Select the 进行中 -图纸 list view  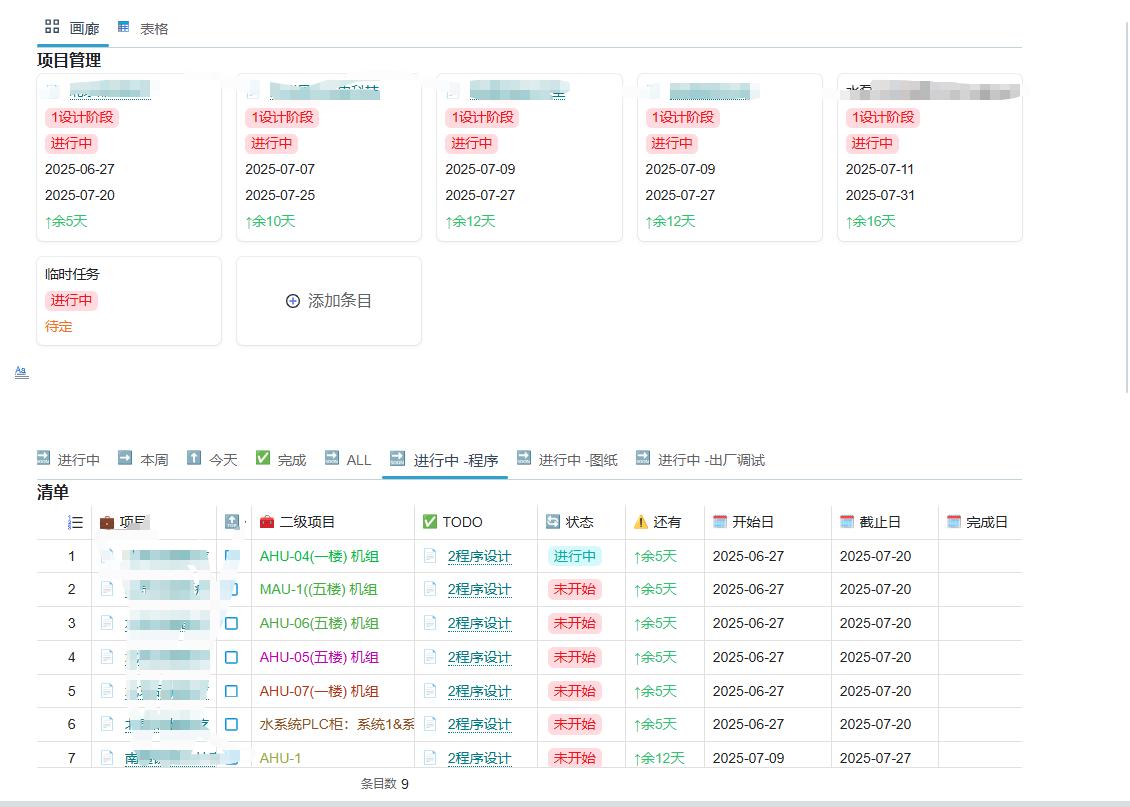567,460
